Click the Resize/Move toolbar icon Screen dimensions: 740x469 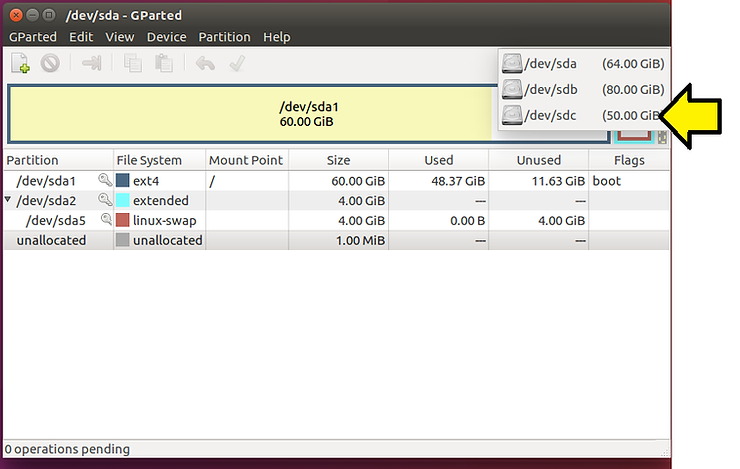point(93,64)
